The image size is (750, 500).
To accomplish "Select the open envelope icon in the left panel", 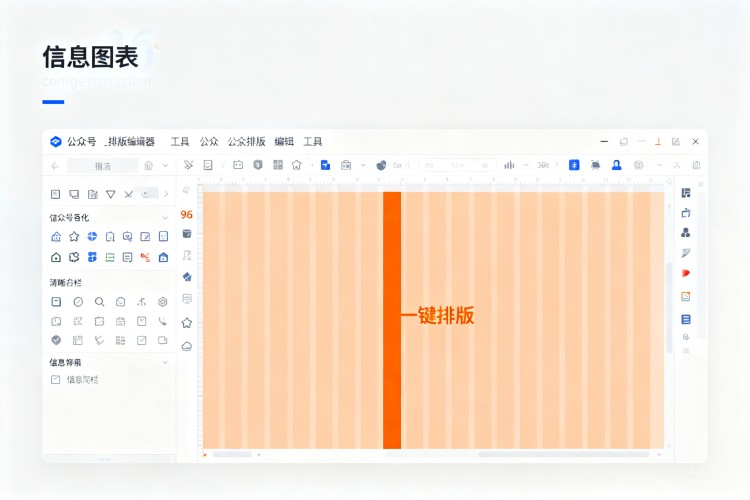I will point(121,302).
